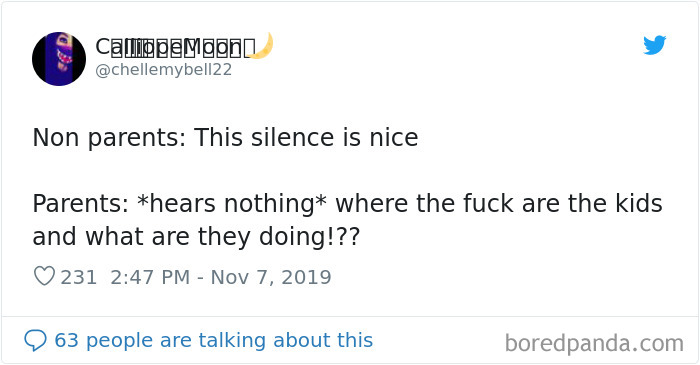Click the word 'Parents:' starting second paragraph
The image size is (700, 365).
[81, 204]
